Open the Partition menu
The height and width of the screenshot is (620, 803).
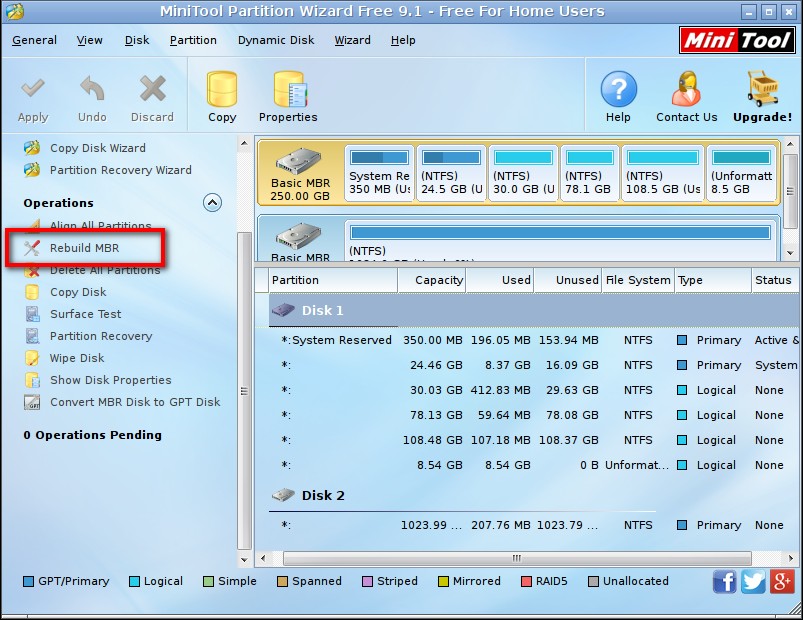coord(193,40)
